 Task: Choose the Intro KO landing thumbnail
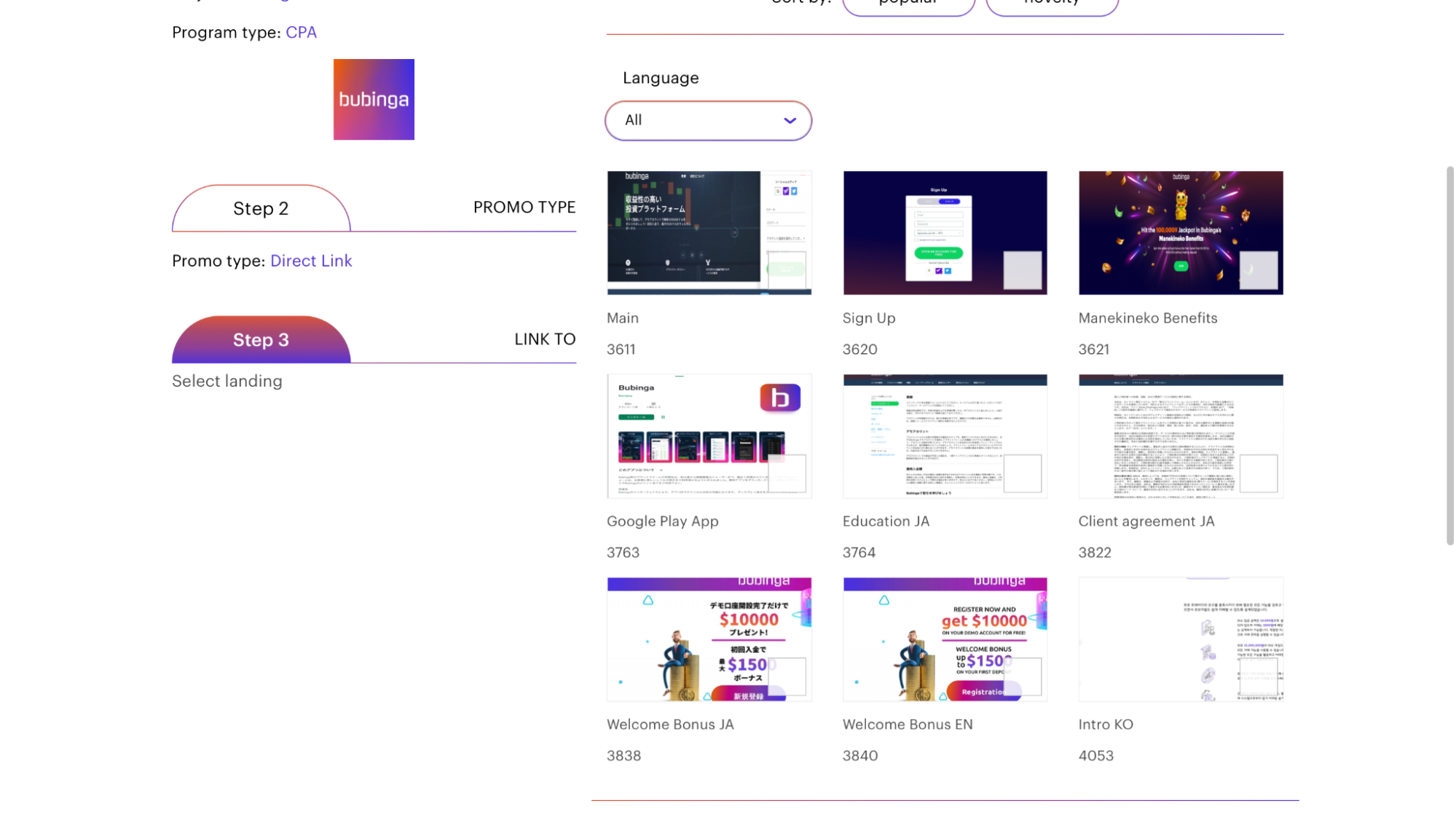tap(1181, 639)
